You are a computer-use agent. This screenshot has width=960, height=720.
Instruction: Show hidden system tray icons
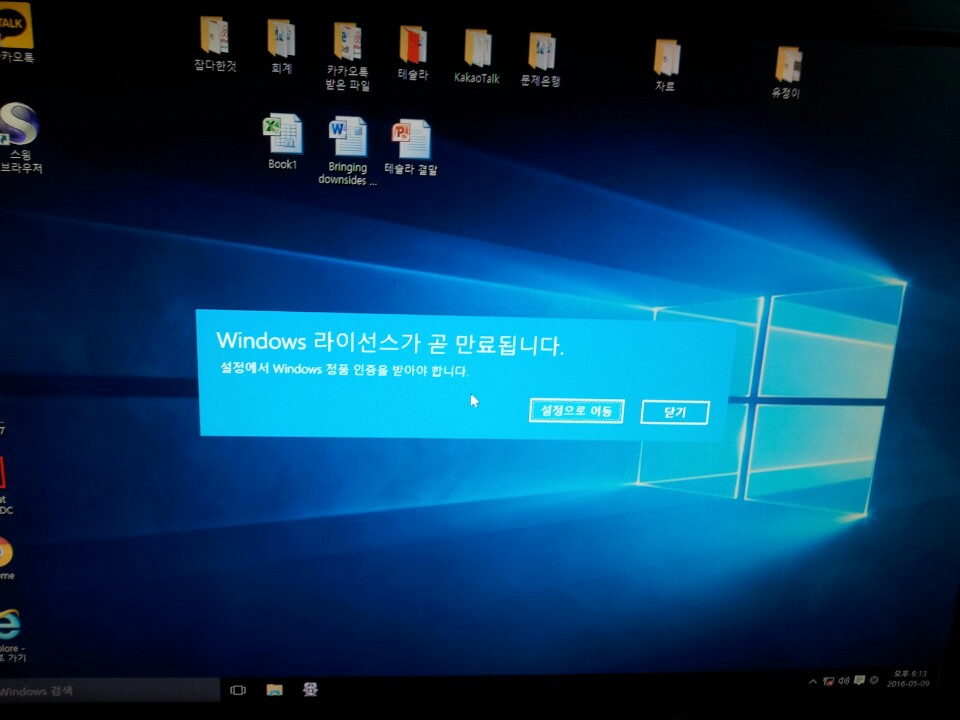coord(812,681)
